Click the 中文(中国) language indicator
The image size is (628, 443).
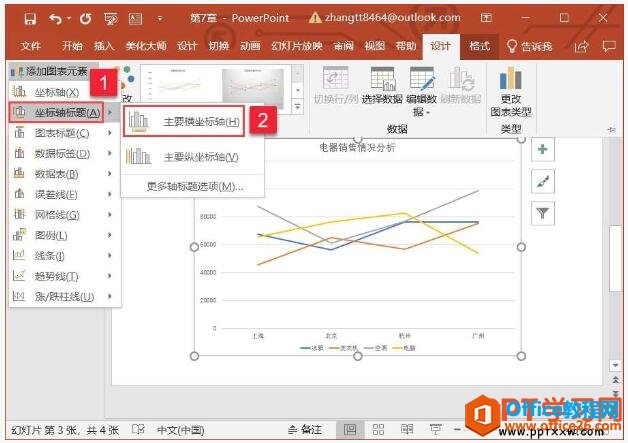pos(180,430)
